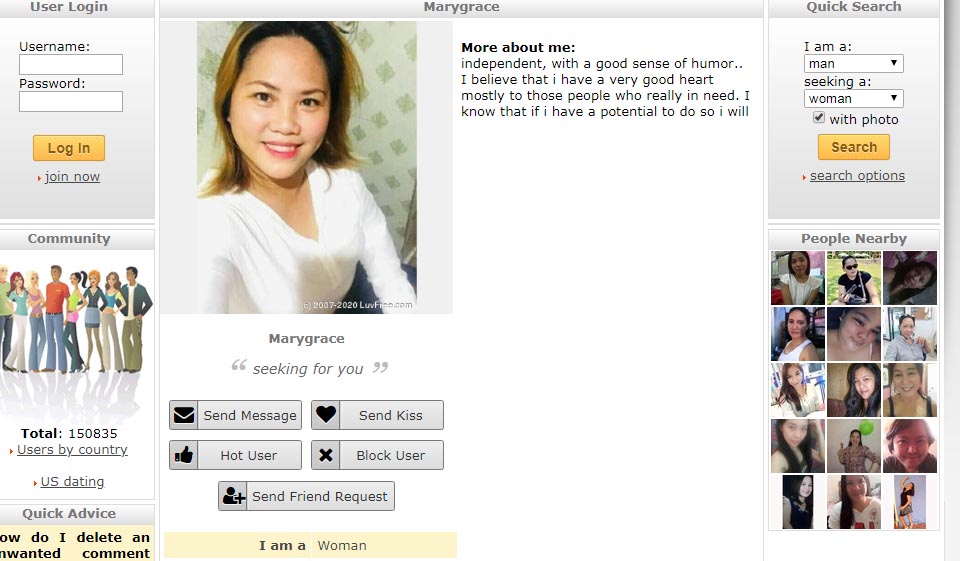The image size is (960, 561).
Task: Click the add-person icon on Send Friend Request
Action: pyautogui.click(x=233, y=495)
